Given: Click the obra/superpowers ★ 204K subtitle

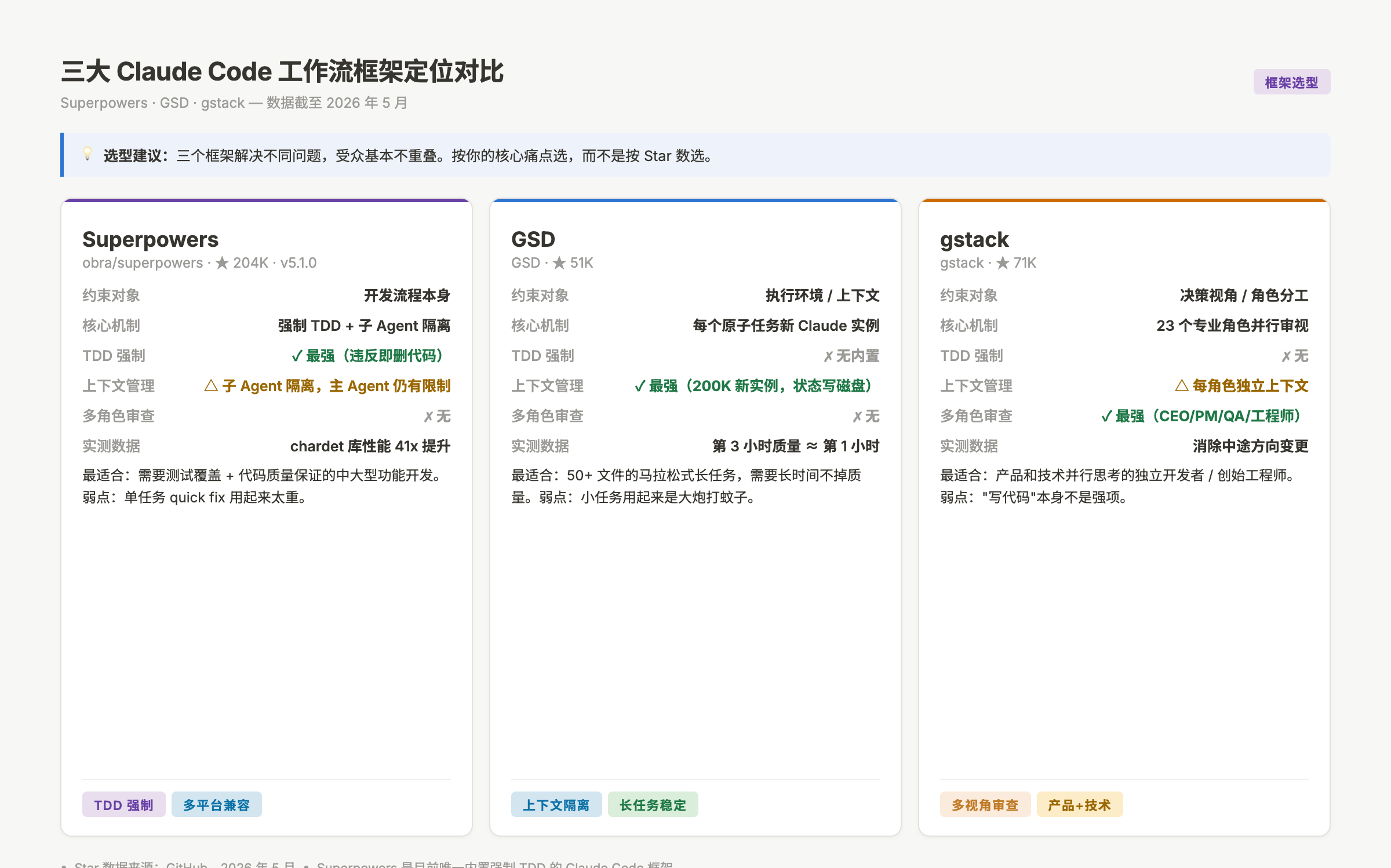Looking at the screenshot, I should (x=199, y=263).
